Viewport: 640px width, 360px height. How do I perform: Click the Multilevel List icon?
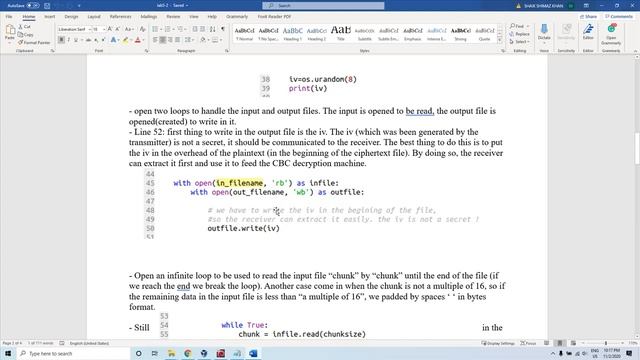pos(180,29)
